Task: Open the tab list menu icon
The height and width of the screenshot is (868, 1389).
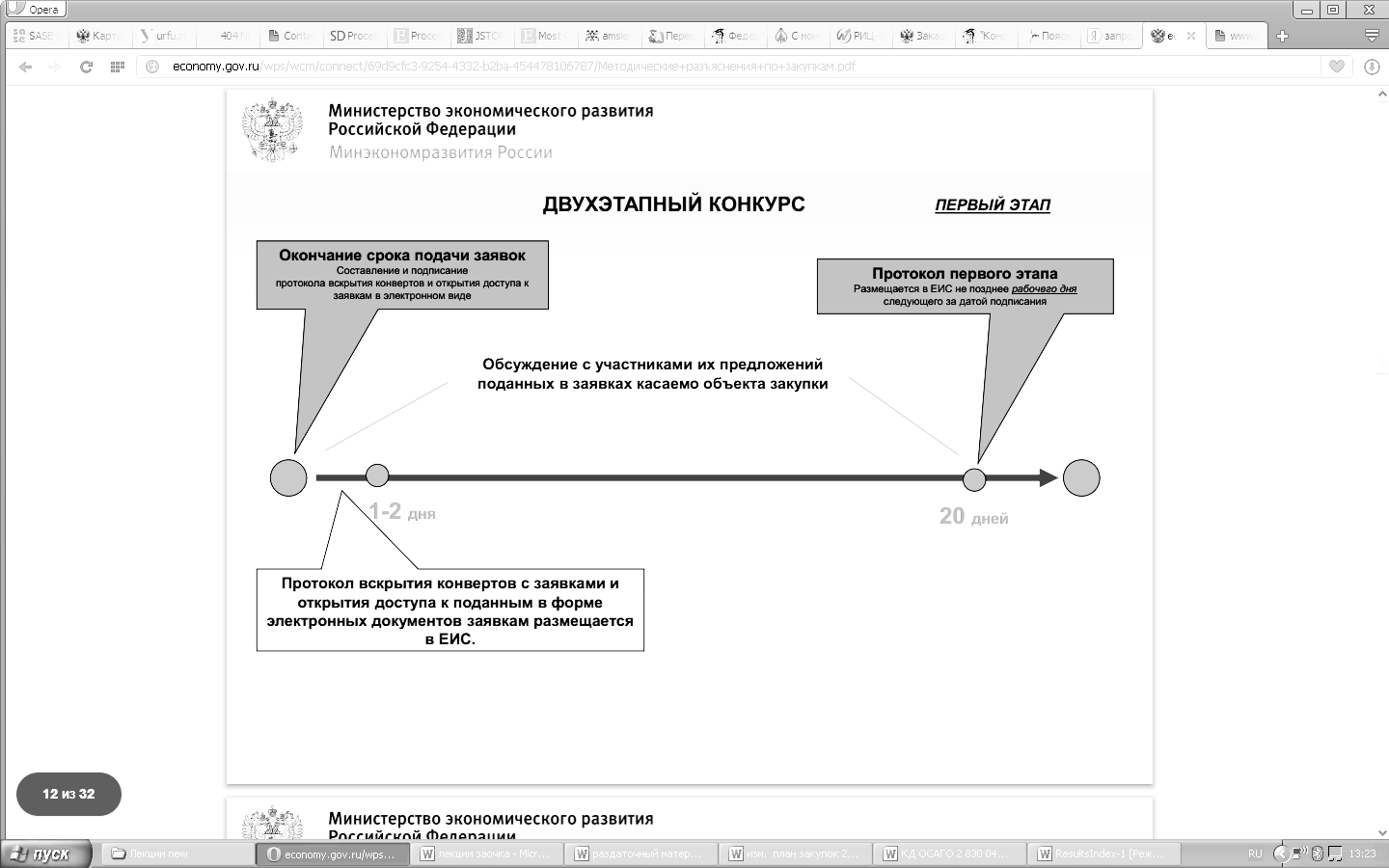Action: [x=1371, y=36]
